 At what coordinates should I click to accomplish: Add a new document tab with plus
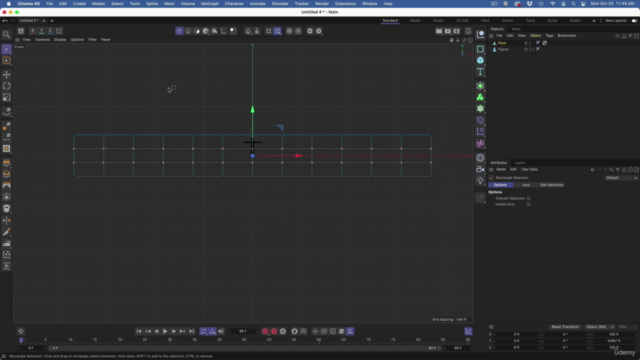(52, 20)
